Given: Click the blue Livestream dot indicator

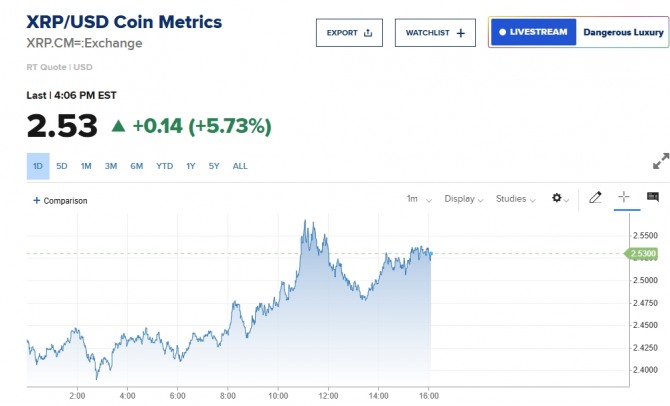Looking at the screenshot, I should coord(501,32).
